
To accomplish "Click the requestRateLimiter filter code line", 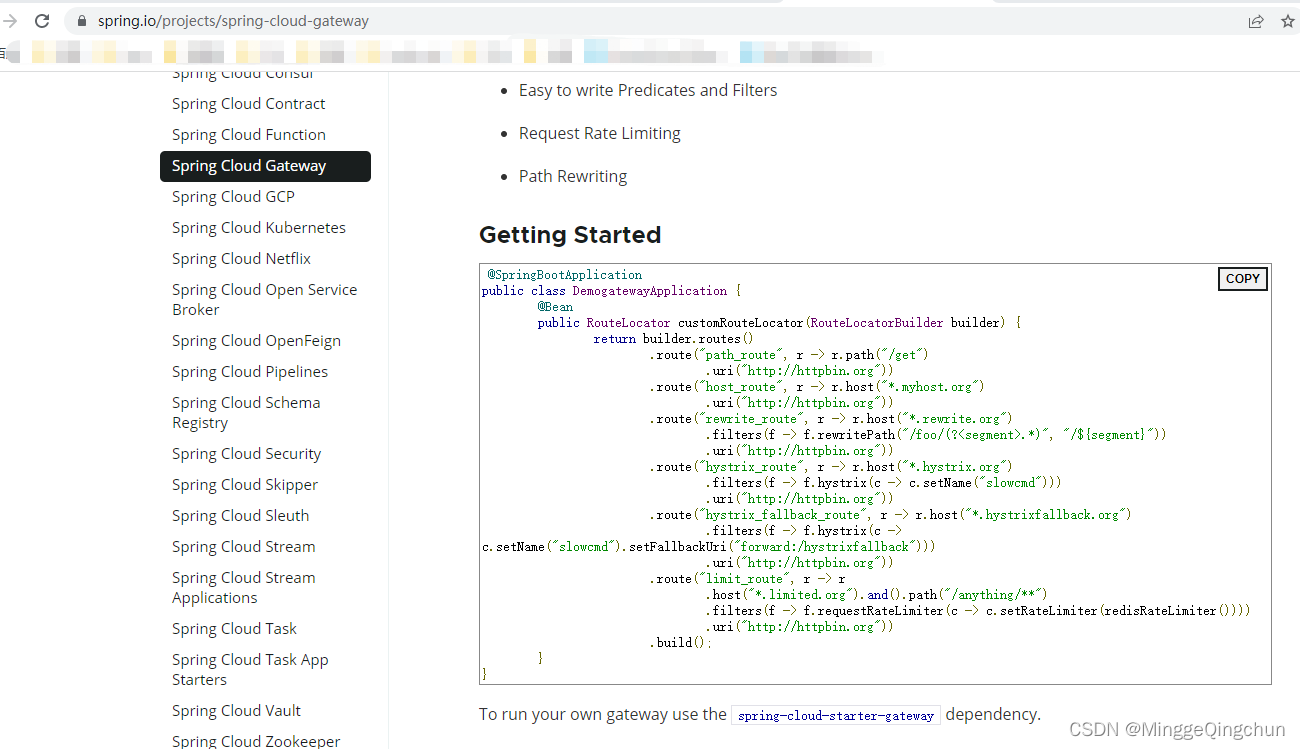I will 978,611.
